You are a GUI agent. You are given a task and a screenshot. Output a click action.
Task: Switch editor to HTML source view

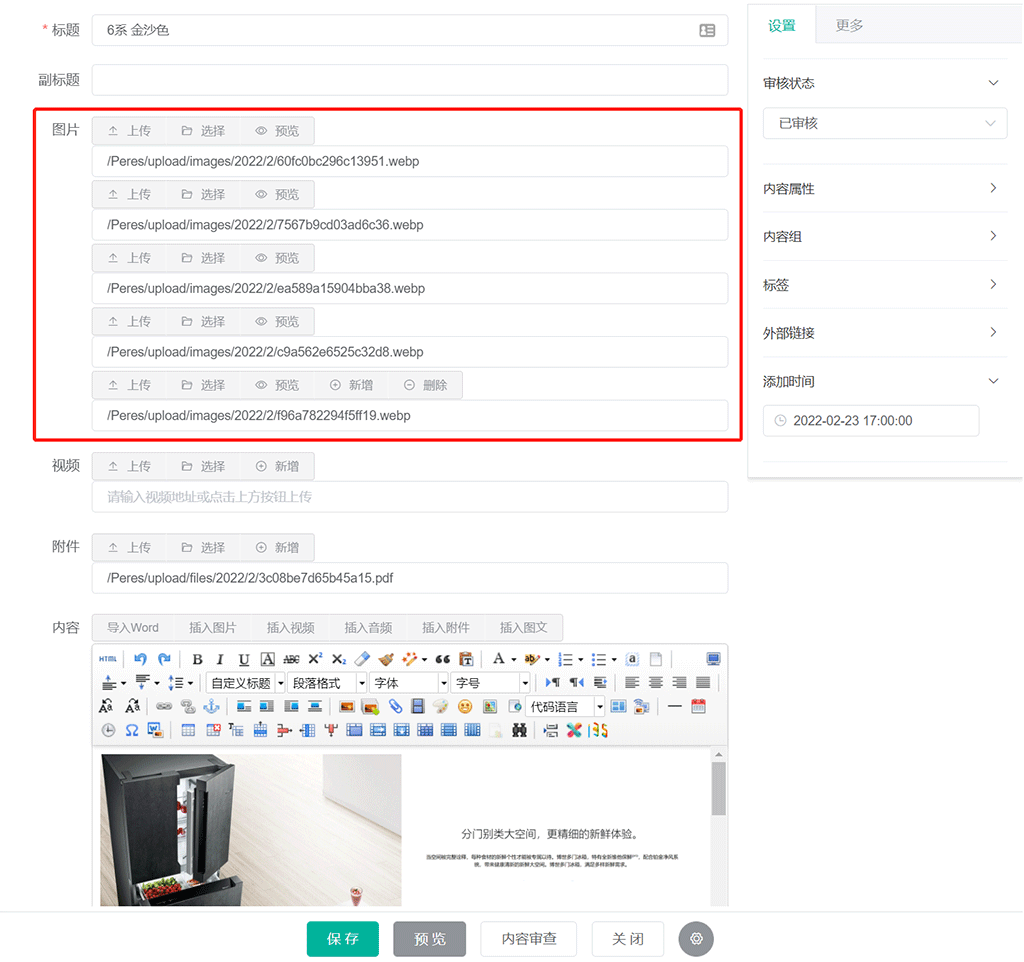108,659
